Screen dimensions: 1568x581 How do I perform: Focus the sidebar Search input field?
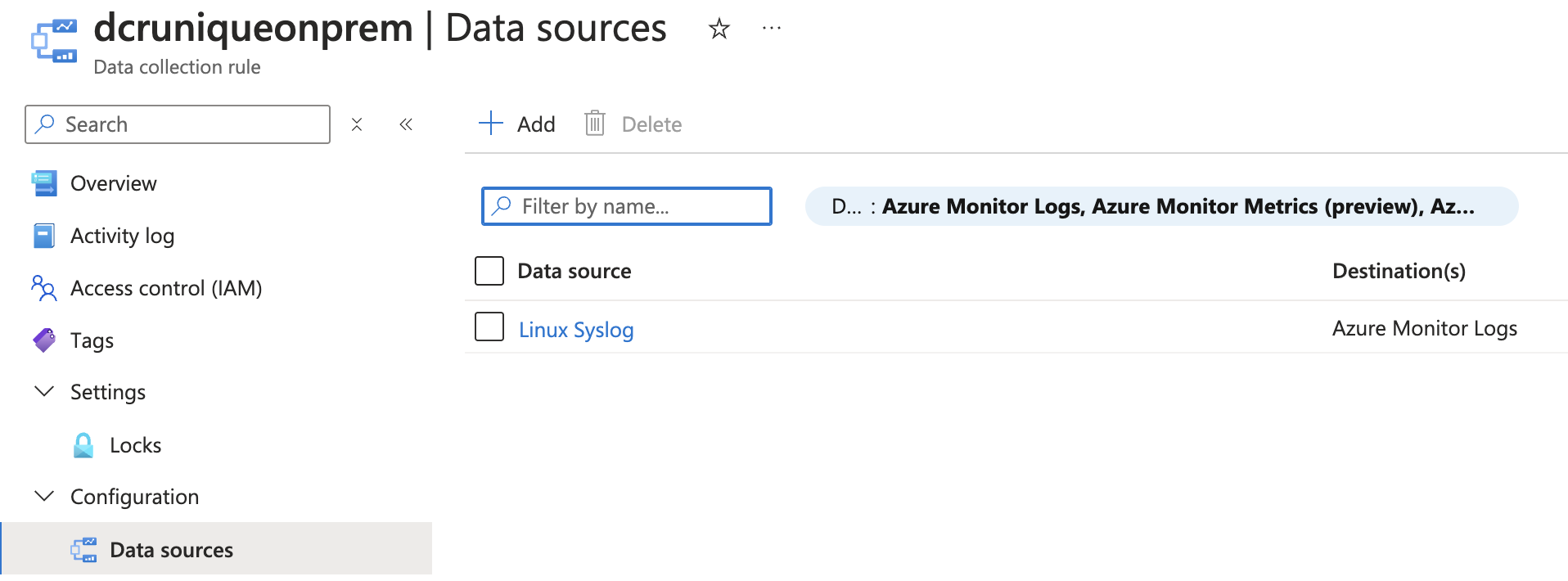tap(178, 124)
